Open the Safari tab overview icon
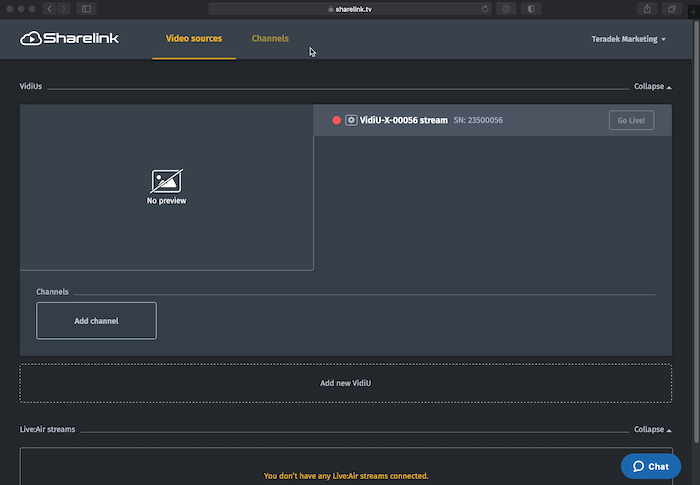The width and height of the screenshot is (700, 485). [672, 8]
